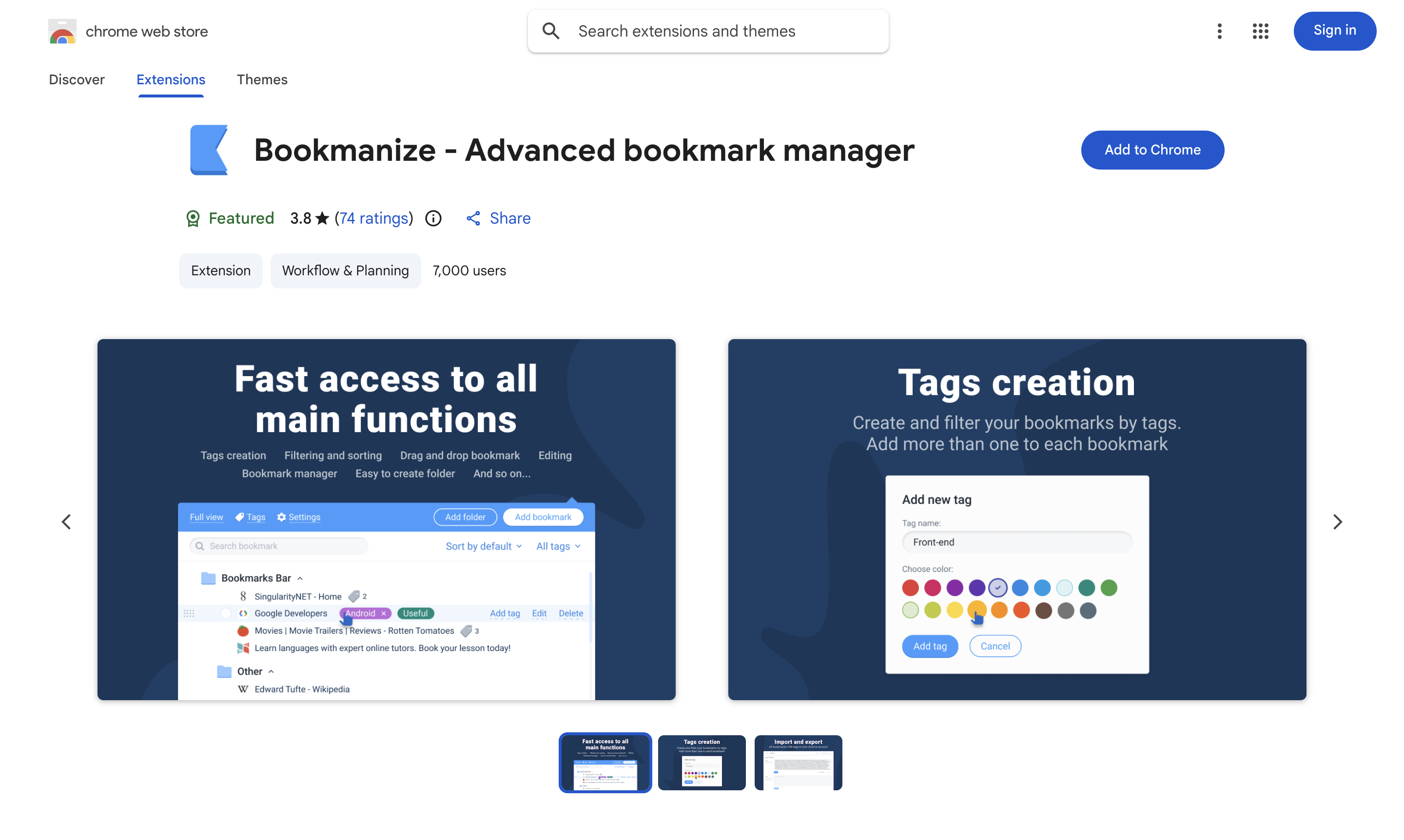Sign in to Google account
Image resolution: width=1404 pixels, height=840 pixels.
(x=1334, y=31)
